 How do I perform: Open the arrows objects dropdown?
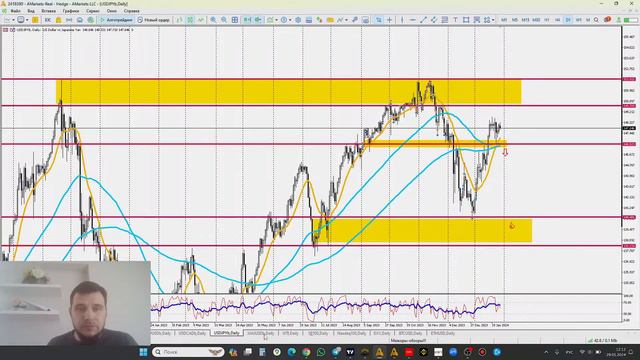tap(493, 20)
